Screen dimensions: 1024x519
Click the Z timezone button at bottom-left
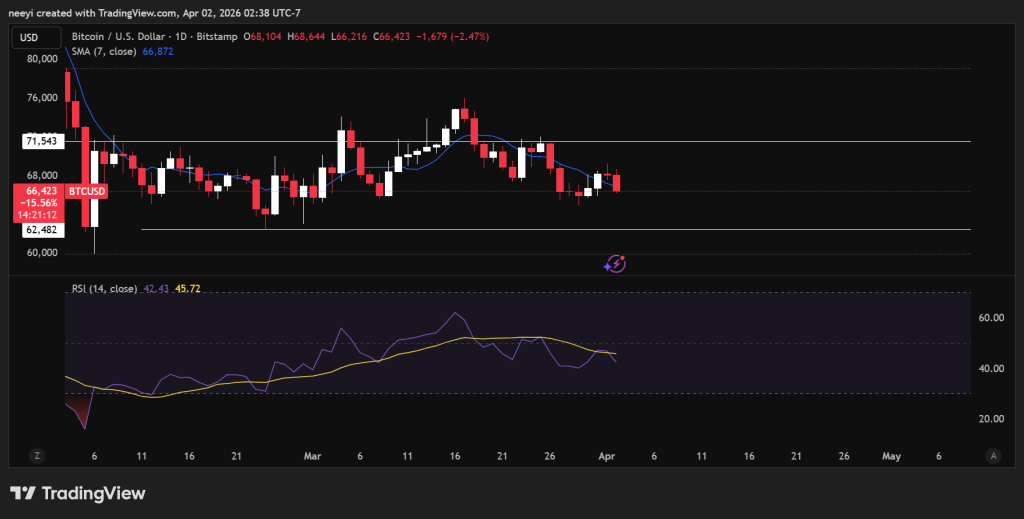[37, 455]
